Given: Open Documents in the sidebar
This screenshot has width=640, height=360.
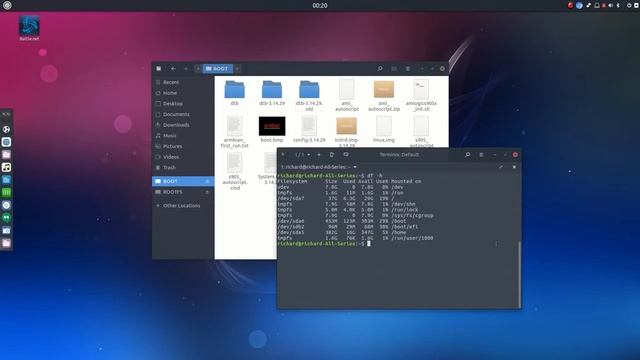Looking at the screenshot, I should (x=183, y=114).
